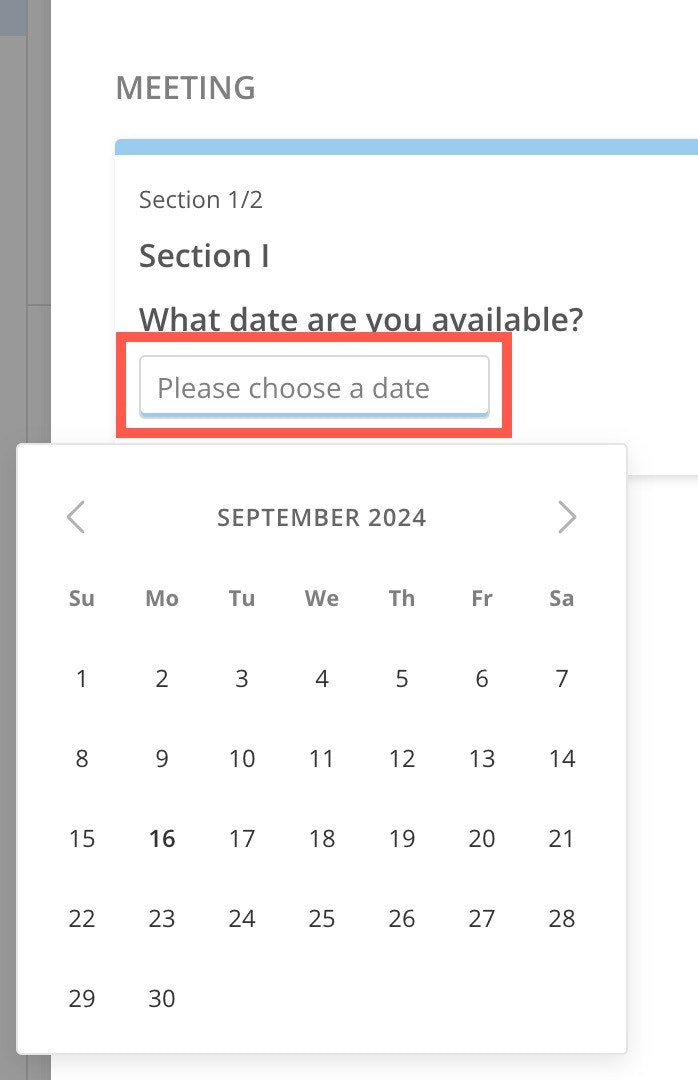Select September 30, the last day

(161, 998)
